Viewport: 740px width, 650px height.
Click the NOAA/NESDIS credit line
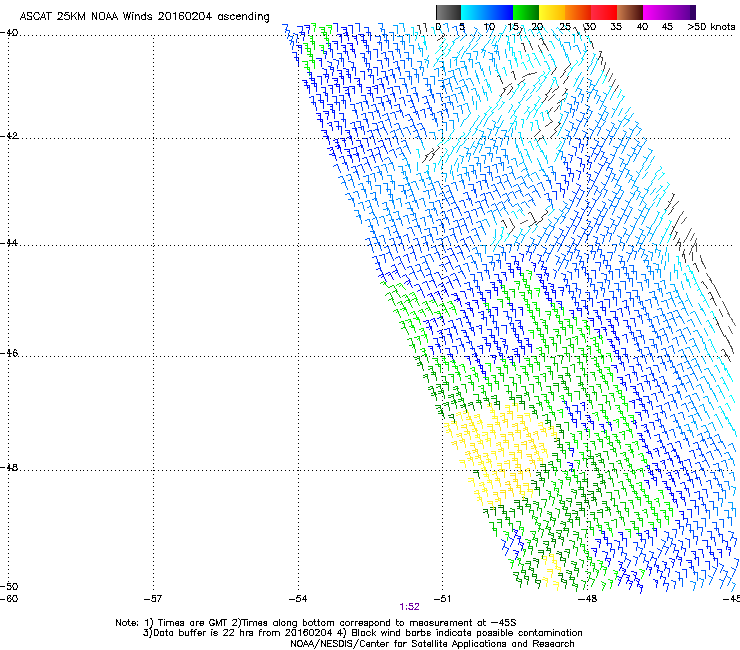pos(432,644)
